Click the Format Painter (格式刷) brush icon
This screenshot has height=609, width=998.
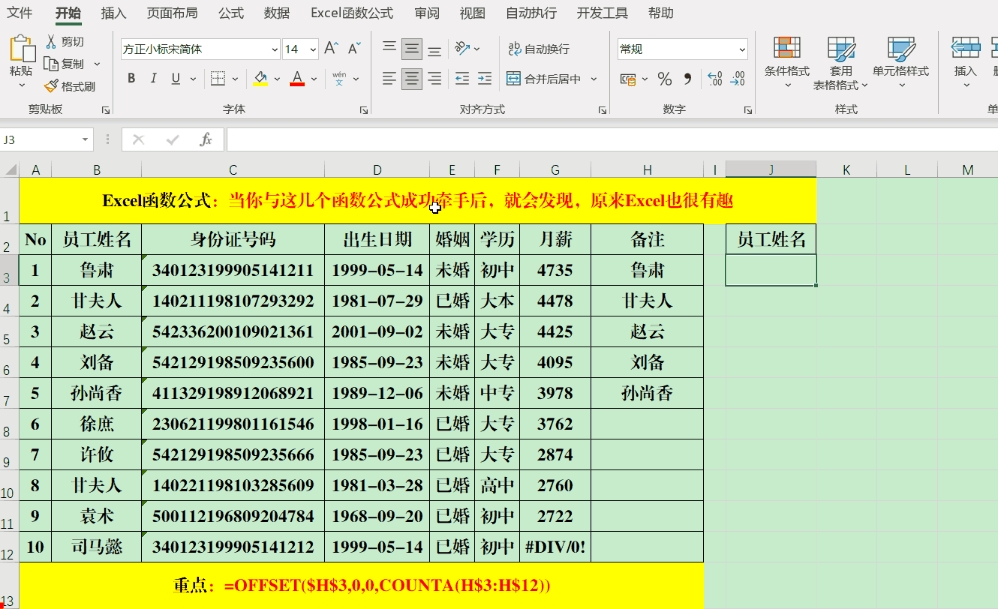click(x=52, y=87)
